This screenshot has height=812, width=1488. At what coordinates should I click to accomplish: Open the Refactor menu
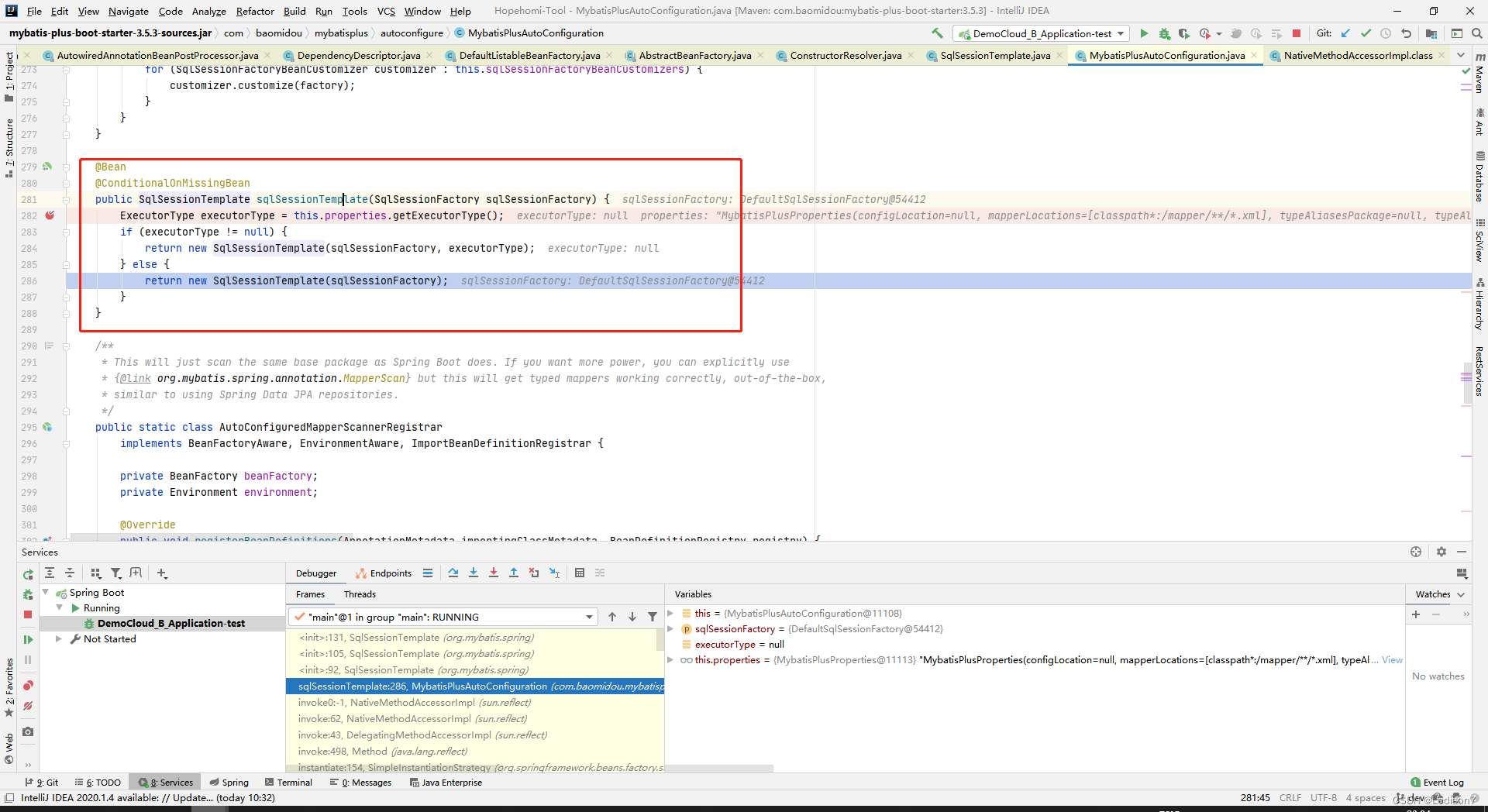[x=255, y=11]
